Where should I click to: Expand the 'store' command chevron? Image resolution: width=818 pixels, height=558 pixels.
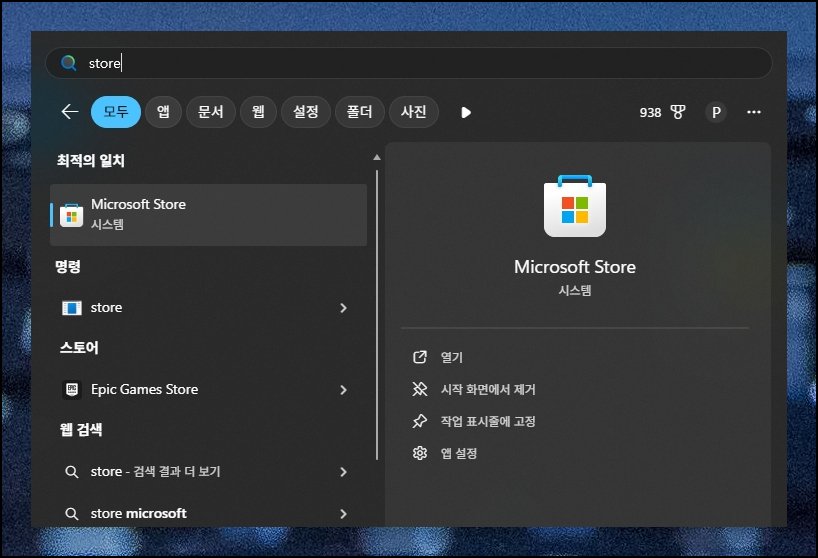(343, 308)
